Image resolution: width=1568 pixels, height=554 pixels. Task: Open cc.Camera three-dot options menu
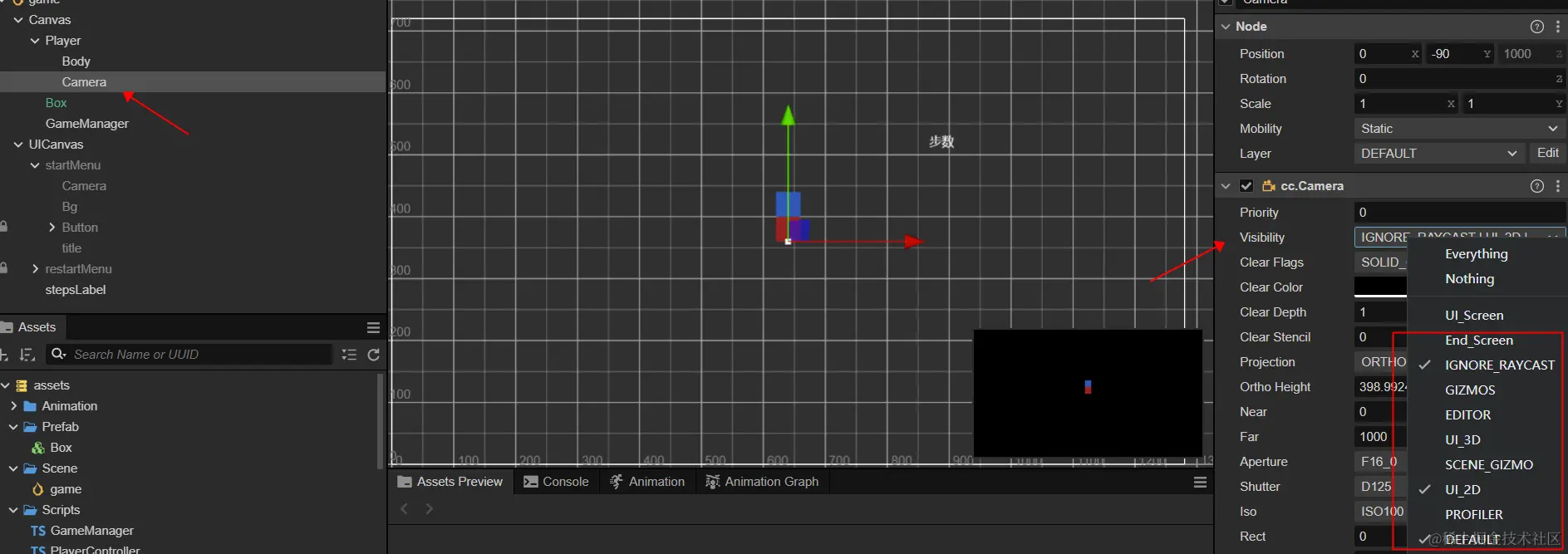pos(1558,186)
